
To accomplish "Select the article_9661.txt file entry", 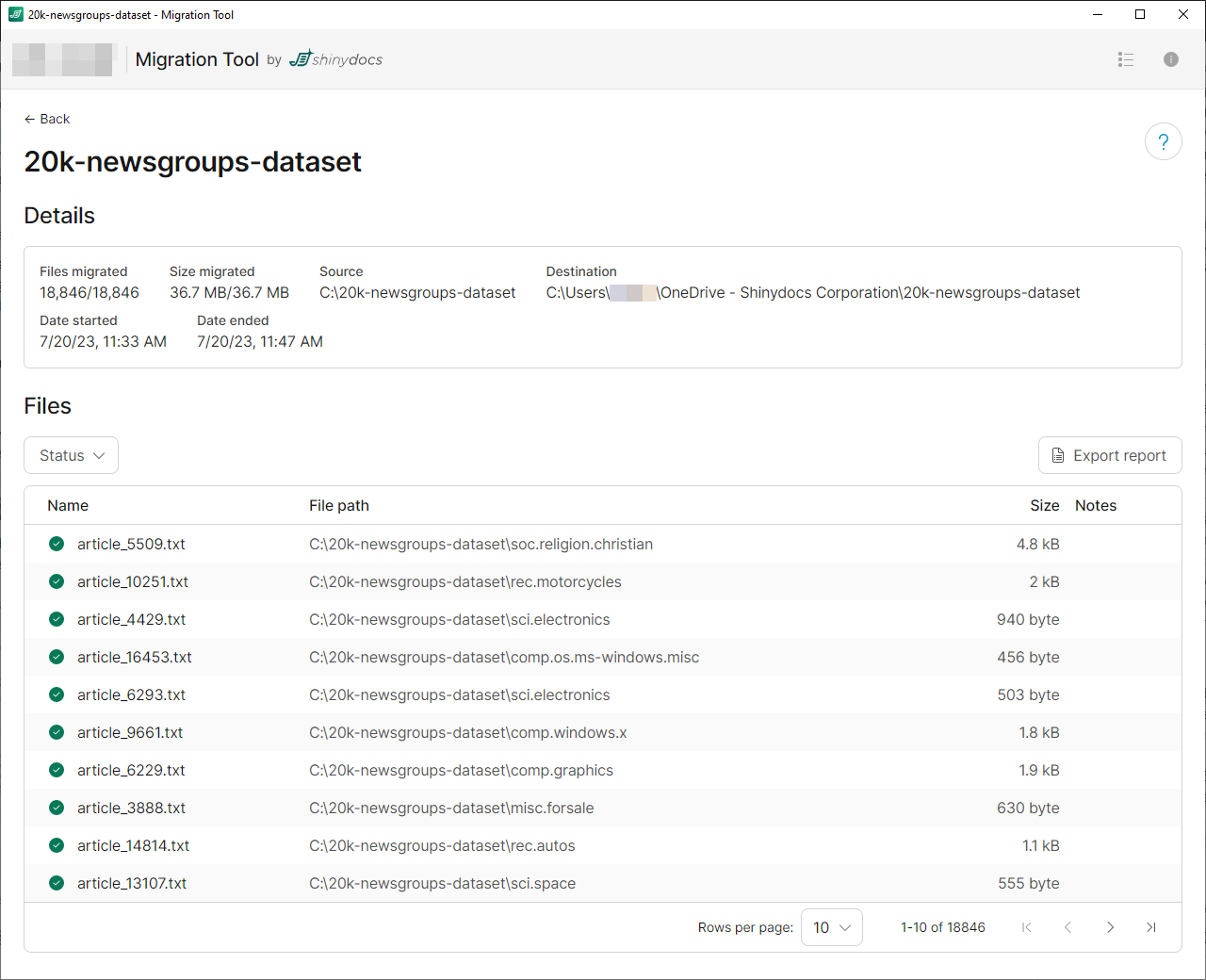I will coord(130,732).
